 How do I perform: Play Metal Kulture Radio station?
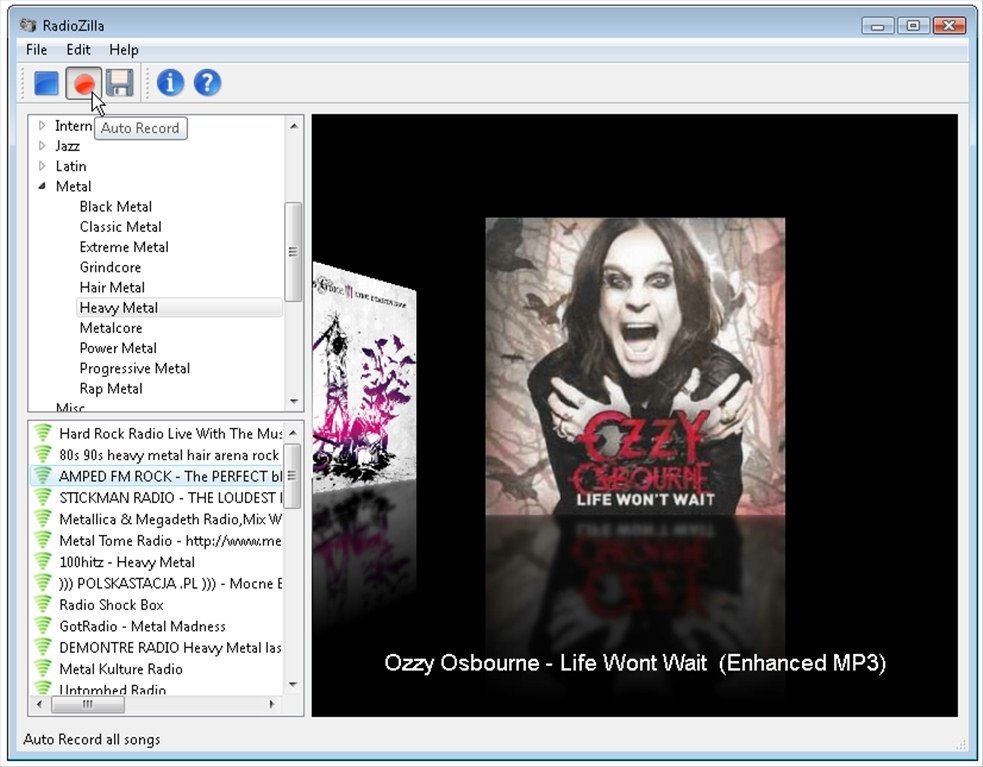click(x=120, y=669)
